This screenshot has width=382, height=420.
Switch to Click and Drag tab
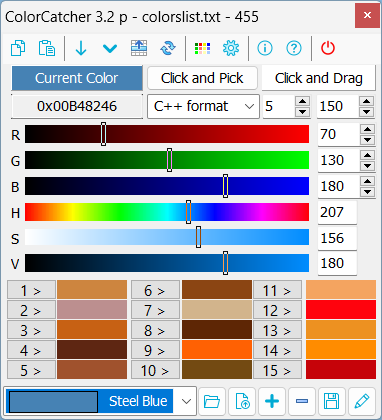[319, 78]
